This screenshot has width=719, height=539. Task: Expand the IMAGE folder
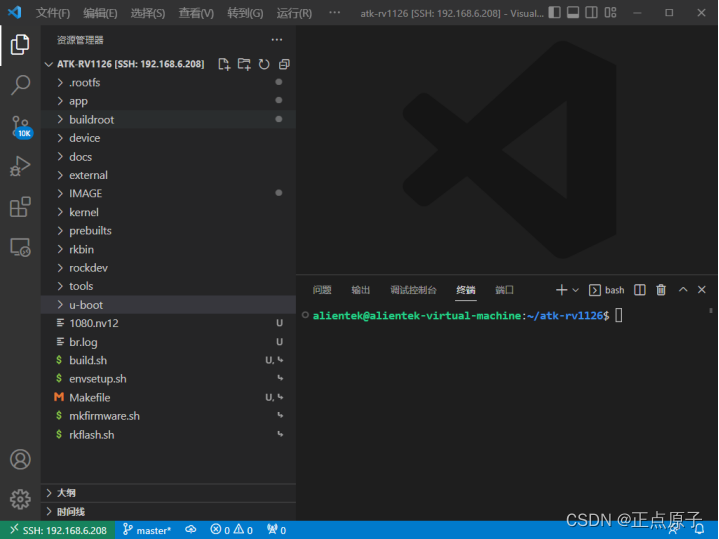point(168,194)
